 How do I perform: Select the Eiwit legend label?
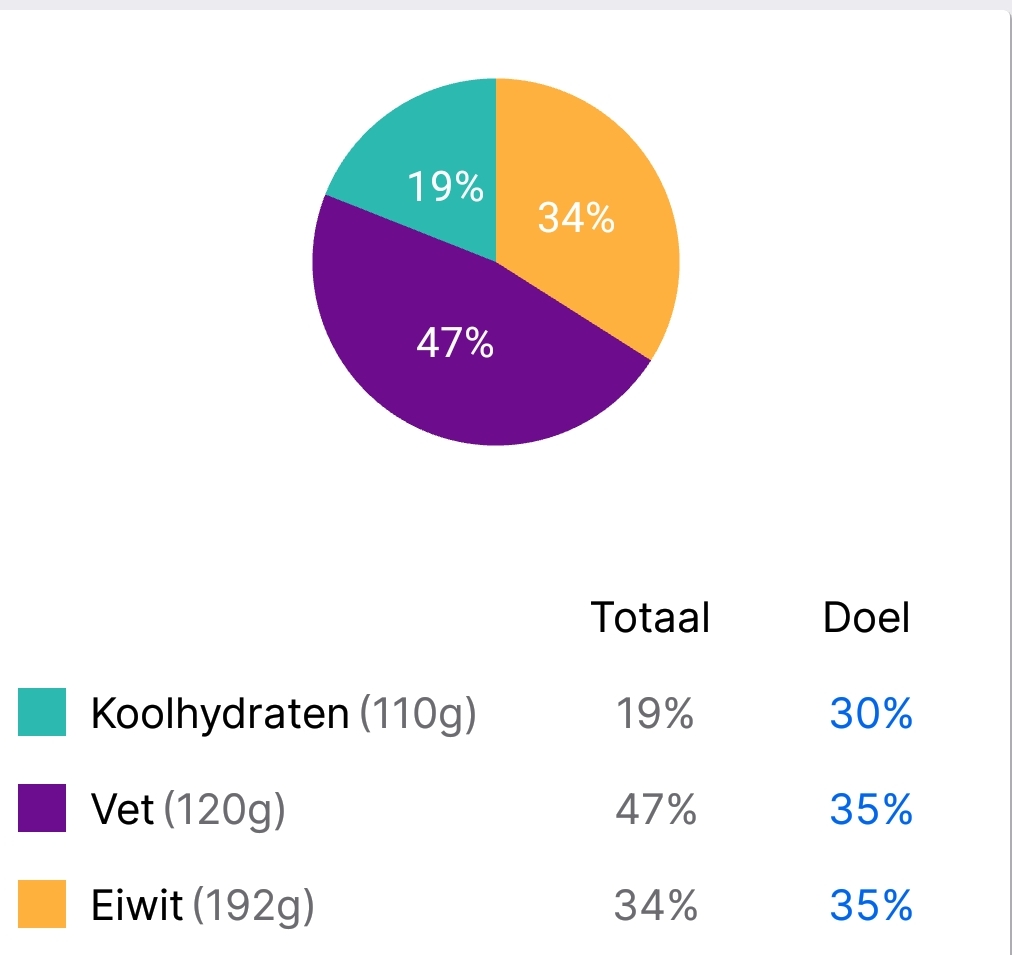click(x=137, y=905)
